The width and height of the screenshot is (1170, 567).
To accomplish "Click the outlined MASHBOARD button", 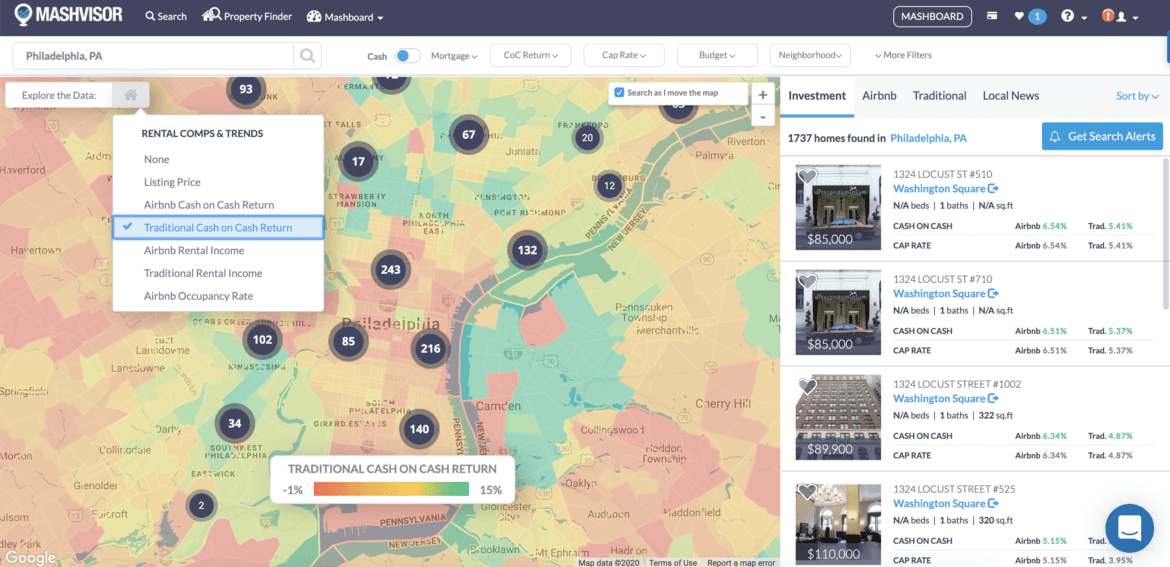I will pos(932,16).
